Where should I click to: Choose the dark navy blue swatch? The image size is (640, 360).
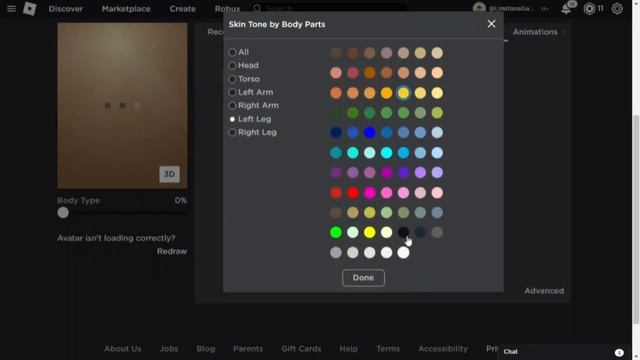pos(336,133)
